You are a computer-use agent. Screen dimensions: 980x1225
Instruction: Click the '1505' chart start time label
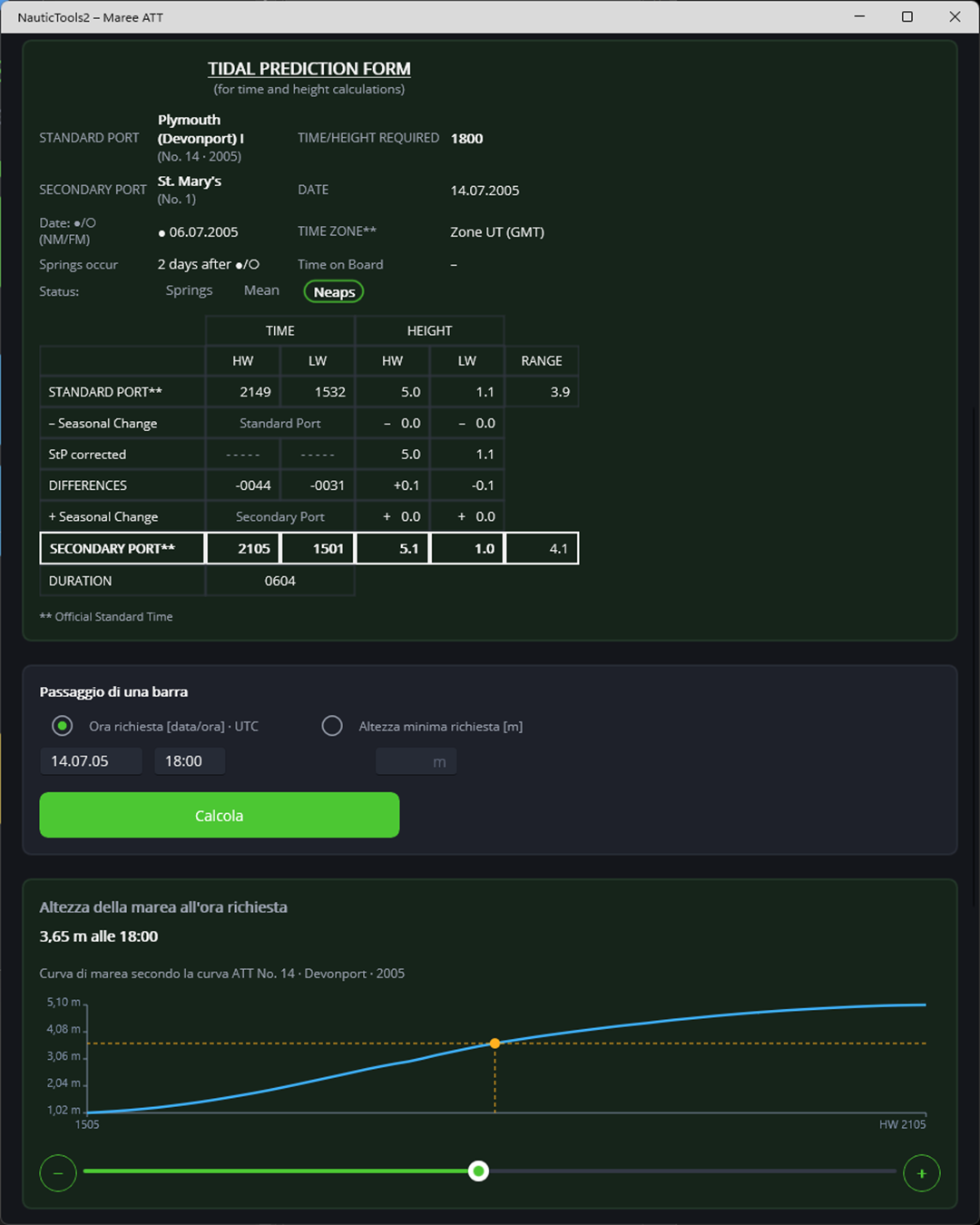(87, 1124)
